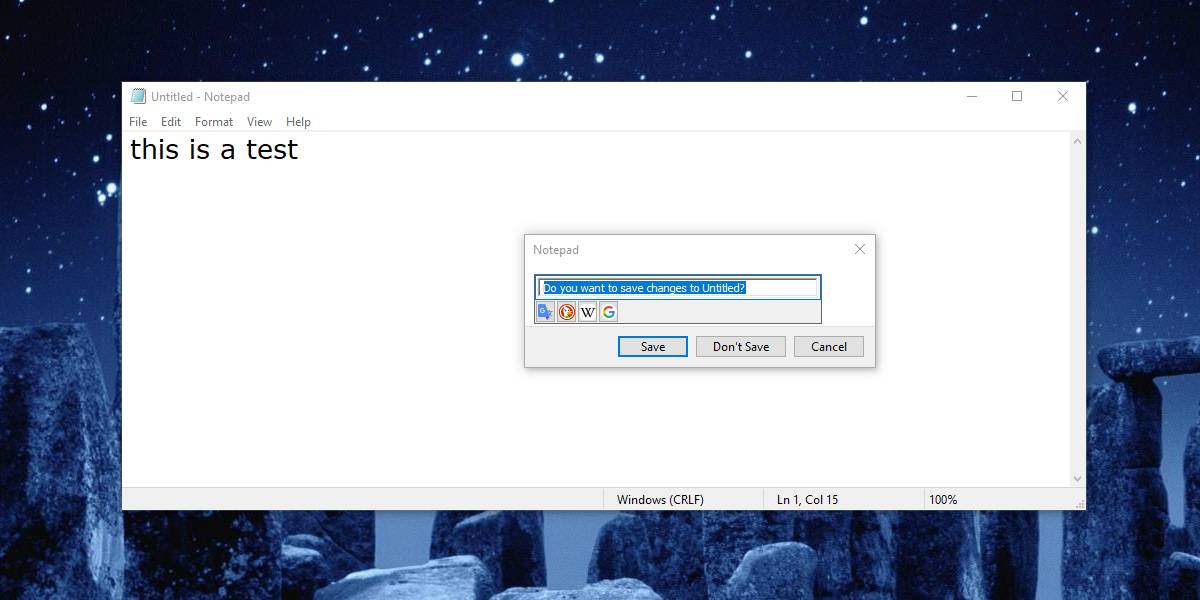Cancel the save prompt
The image size is (1200, 600).
click(x=829, y=347)
